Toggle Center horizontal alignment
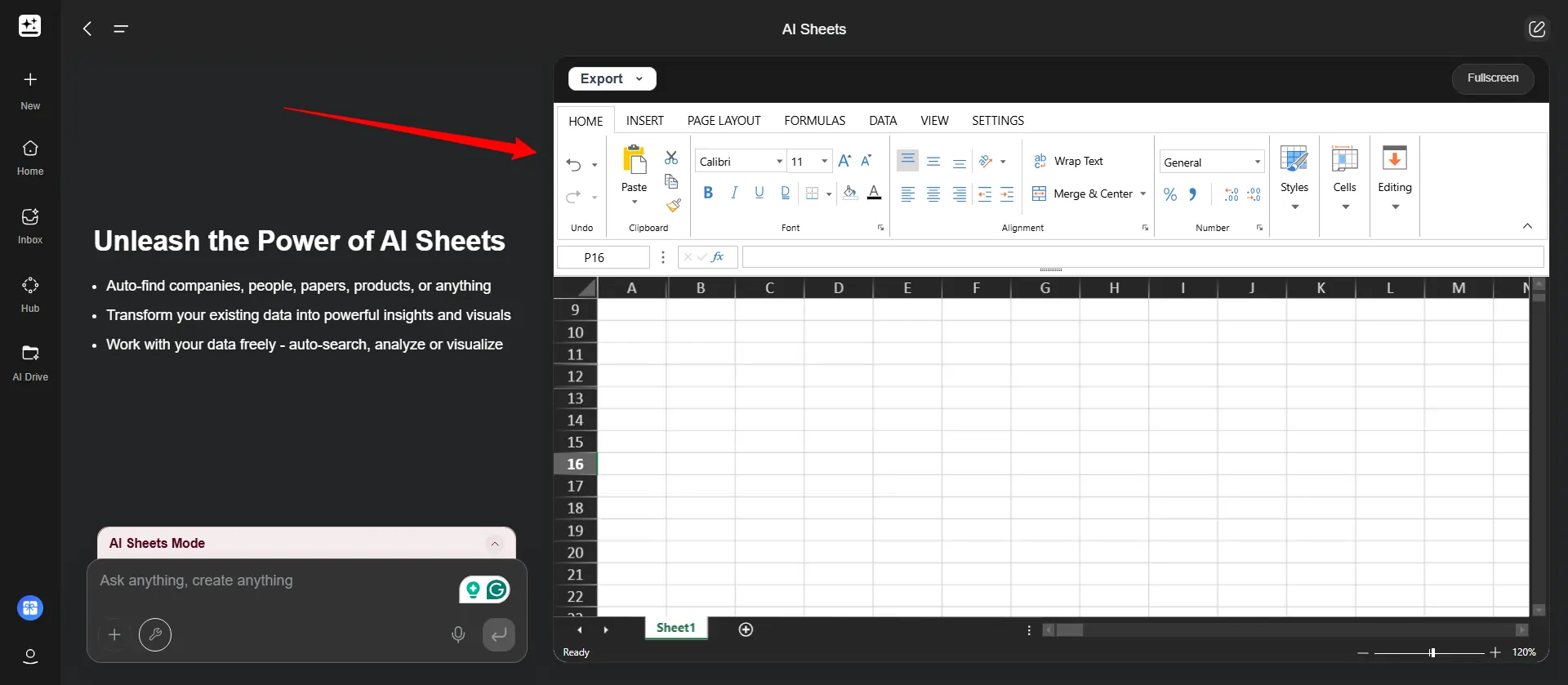1568x685 pixels. pos(933,193)
